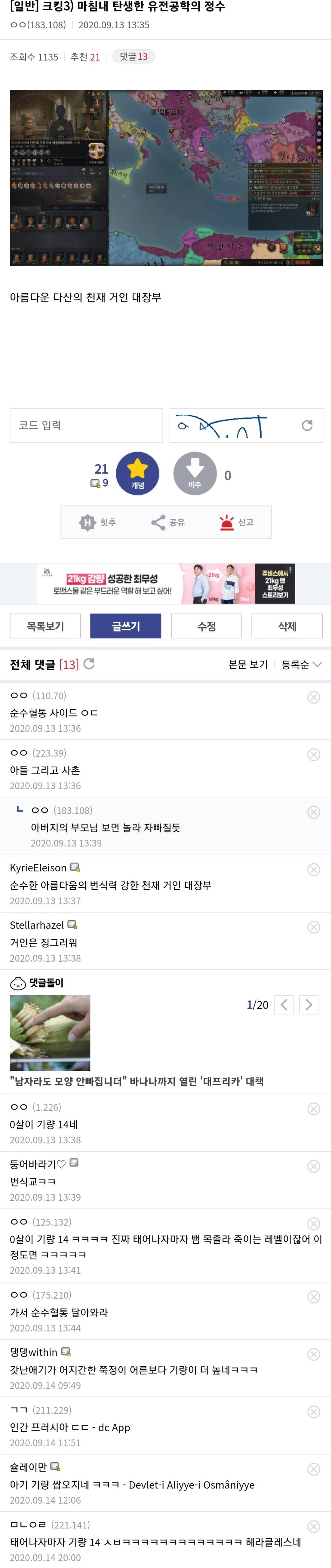Viewport: 331px width, 1568px height.
Task: Go to previous 댓글돌이 news slide
Action: point(284,1004)
